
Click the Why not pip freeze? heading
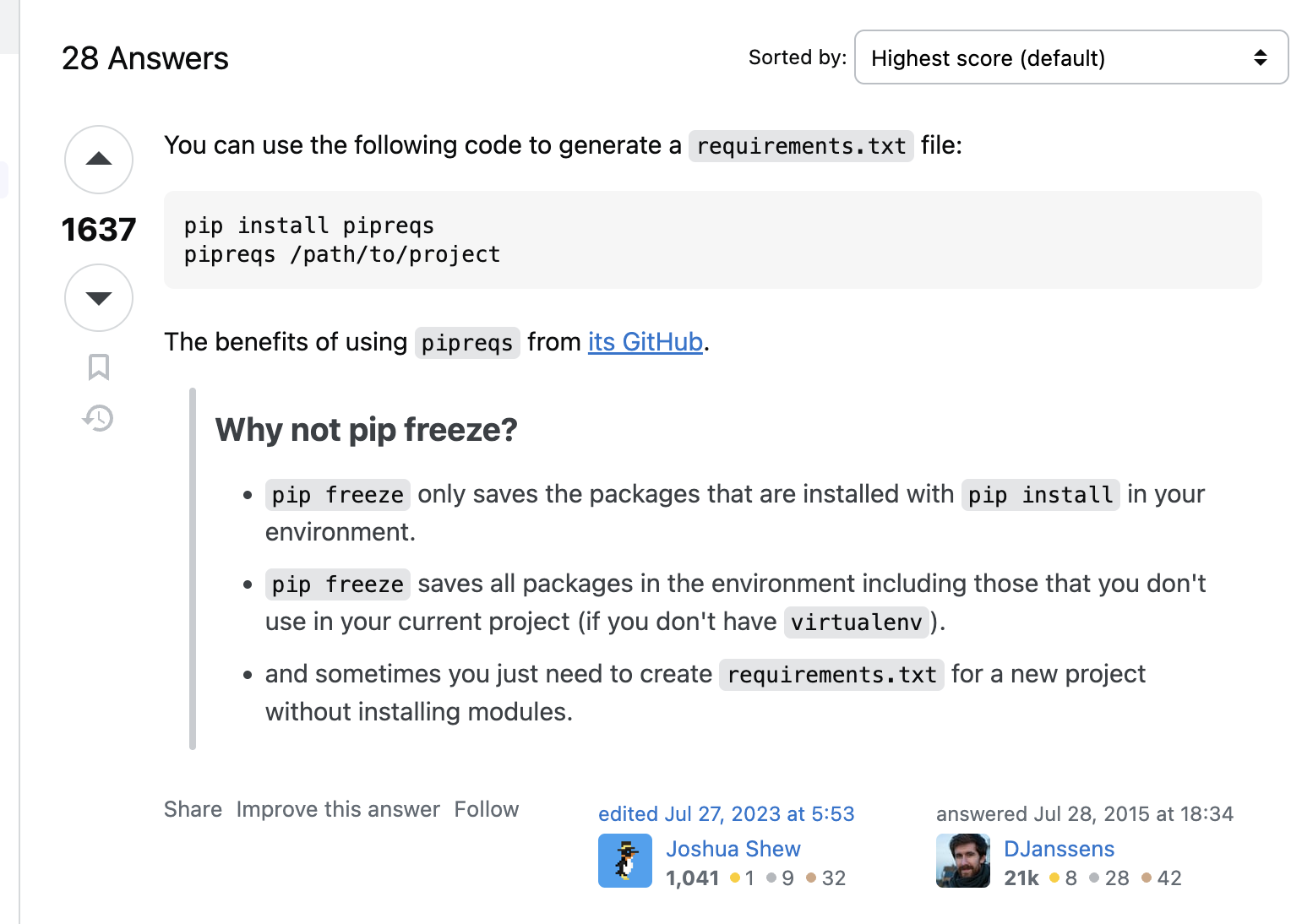click(366, 429)
